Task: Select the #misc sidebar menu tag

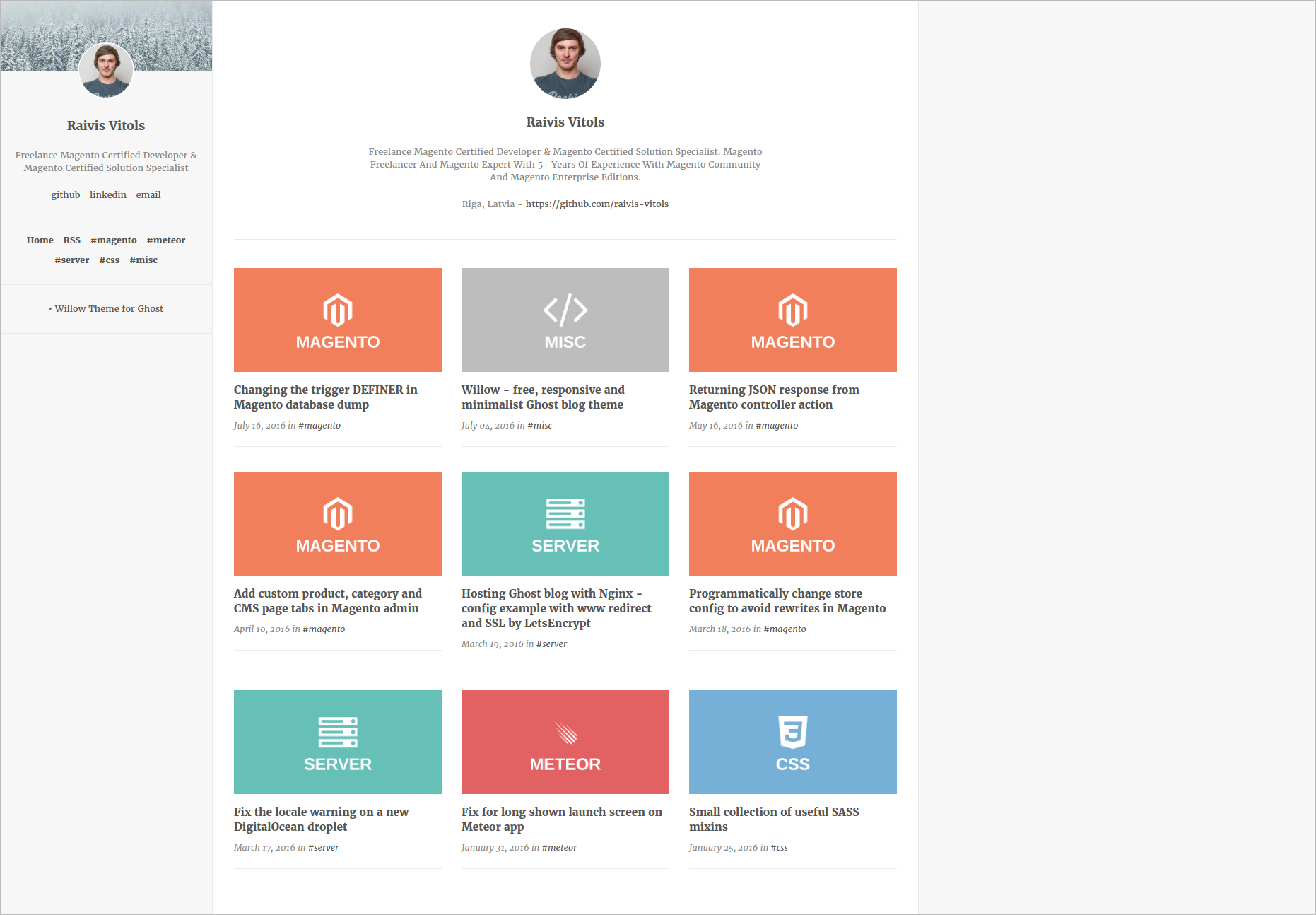Action: pos(143,260)
